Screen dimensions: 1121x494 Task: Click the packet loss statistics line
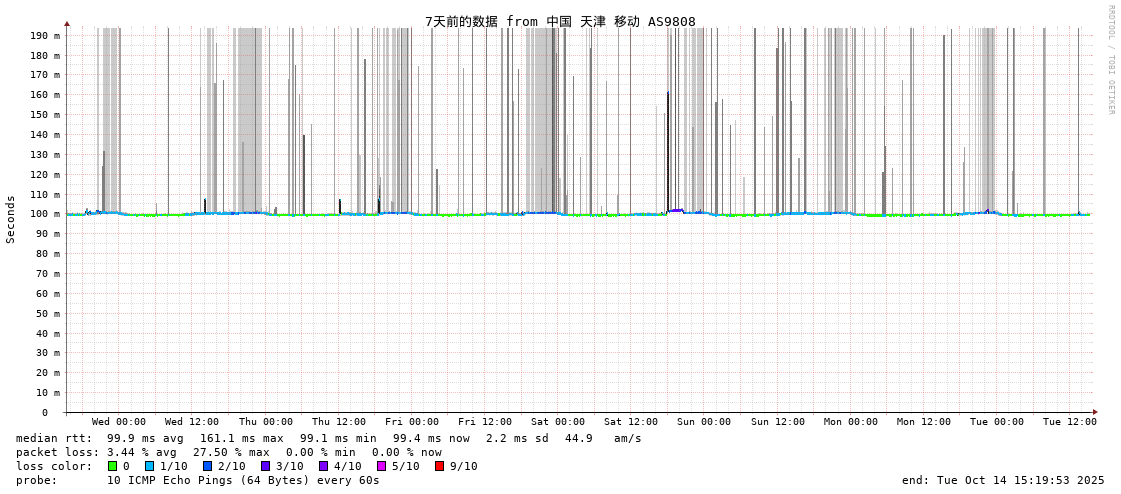(x=228, y=452)
